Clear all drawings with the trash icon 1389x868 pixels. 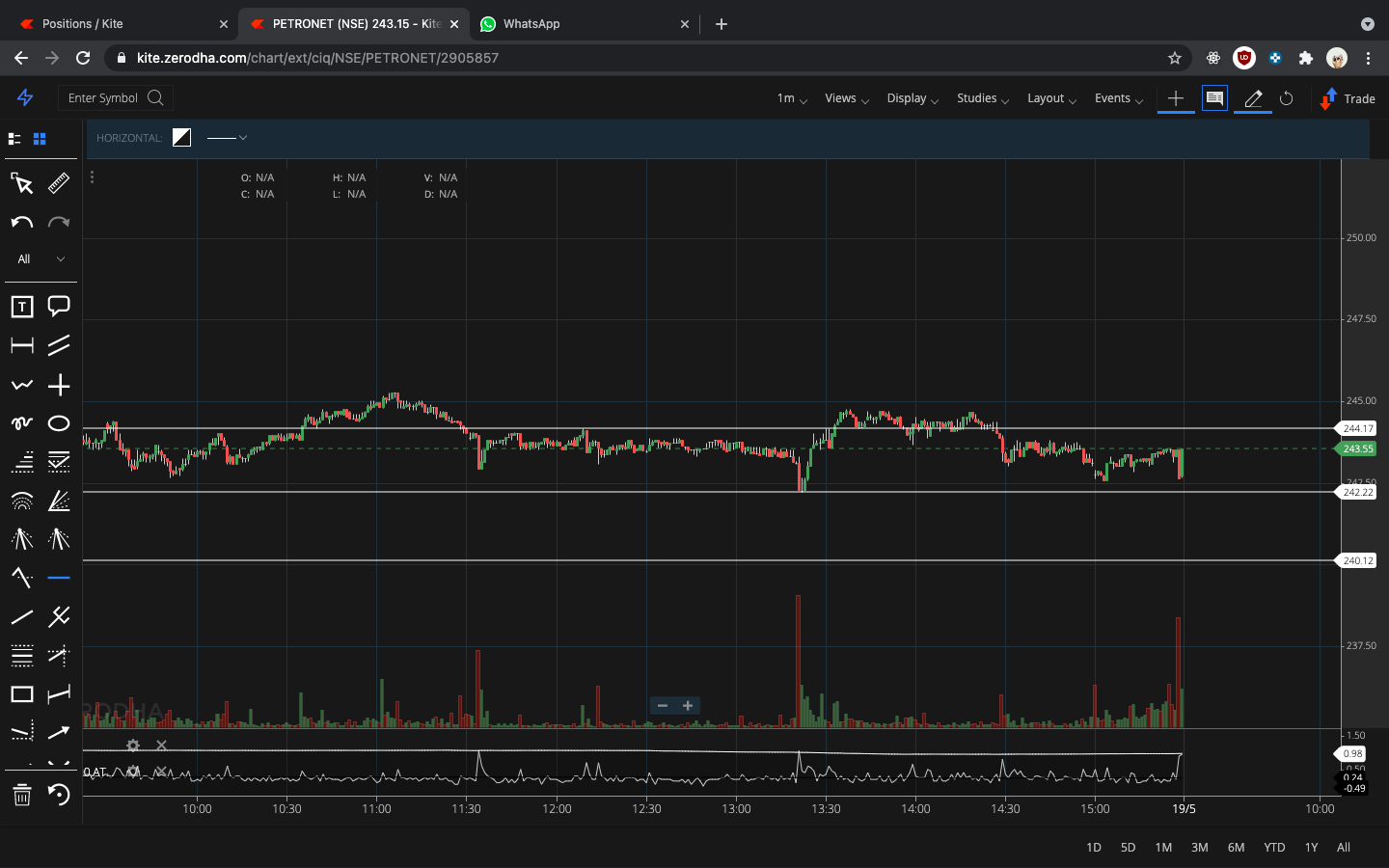pos(21,796)
